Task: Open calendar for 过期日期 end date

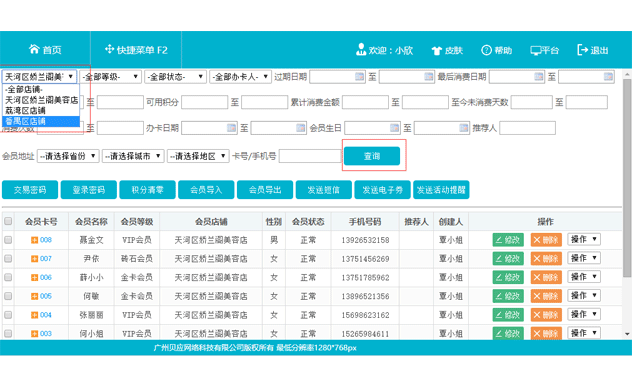Action: (429, 77)
